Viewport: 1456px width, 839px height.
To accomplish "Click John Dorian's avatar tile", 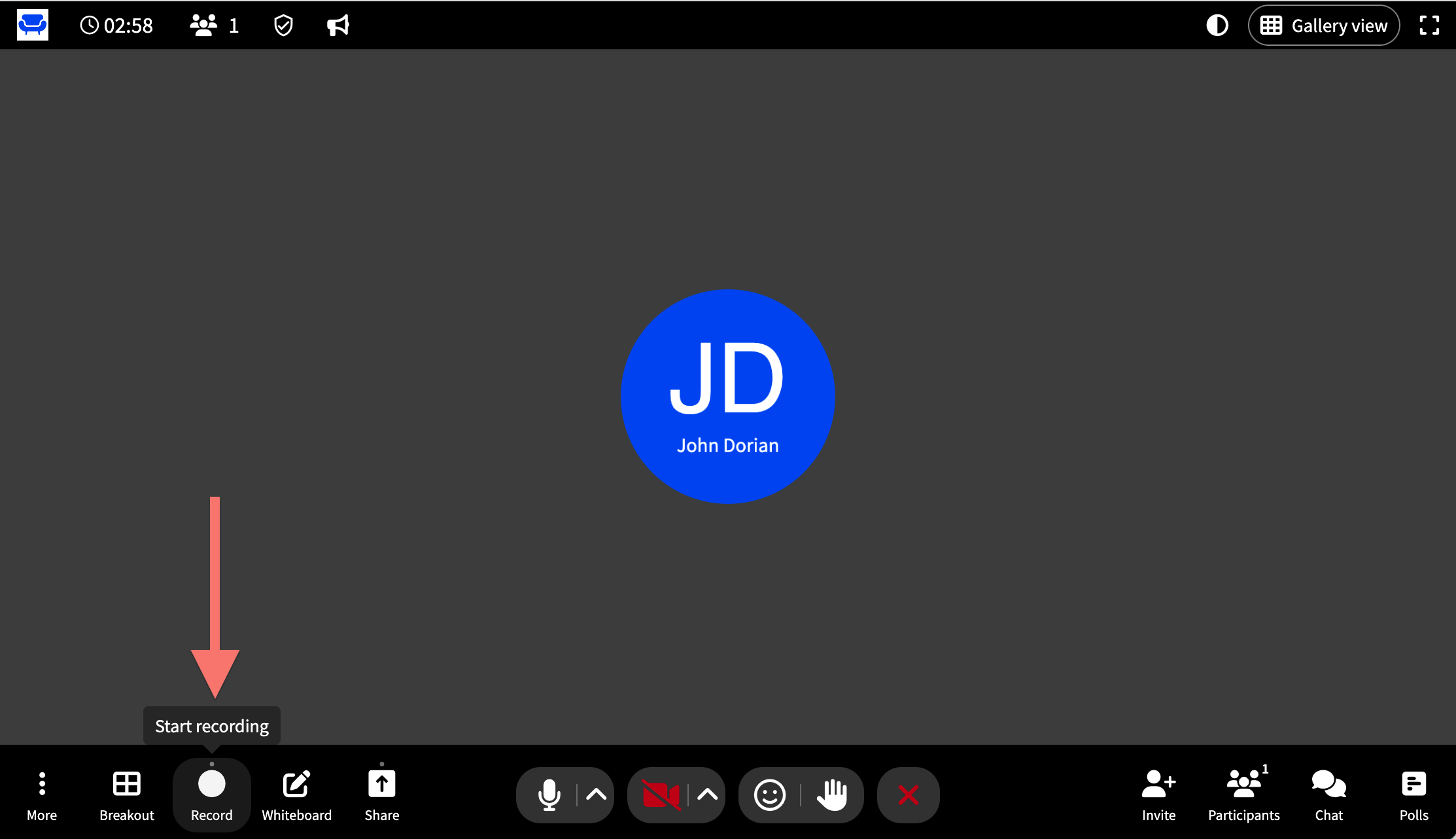I will [727, 396].
